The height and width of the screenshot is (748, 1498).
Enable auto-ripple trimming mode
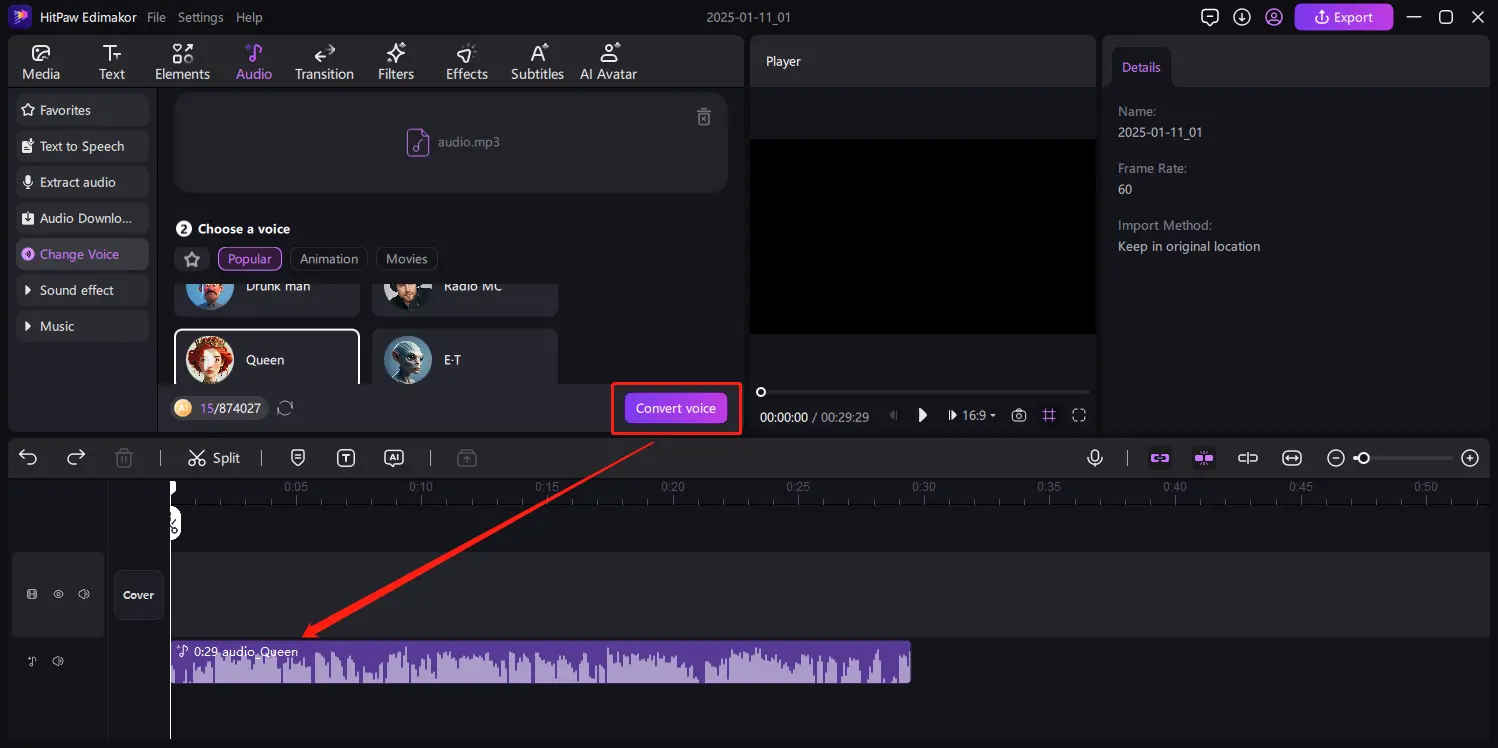[x=1204, y=457]
